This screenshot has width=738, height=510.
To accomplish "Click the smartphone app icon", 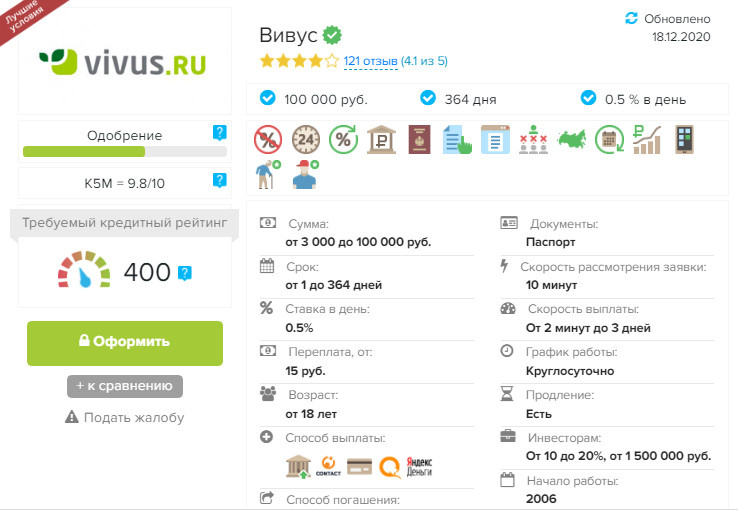I will click(684, 140).
